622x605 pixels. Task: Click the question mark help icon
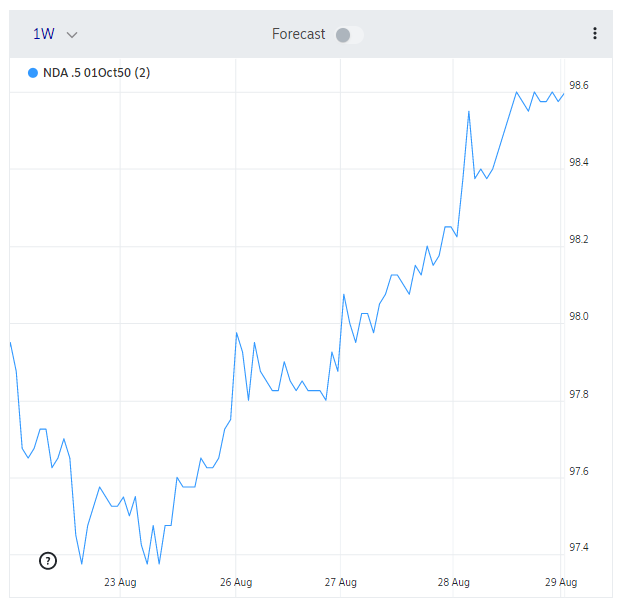[x=48, y=561]
